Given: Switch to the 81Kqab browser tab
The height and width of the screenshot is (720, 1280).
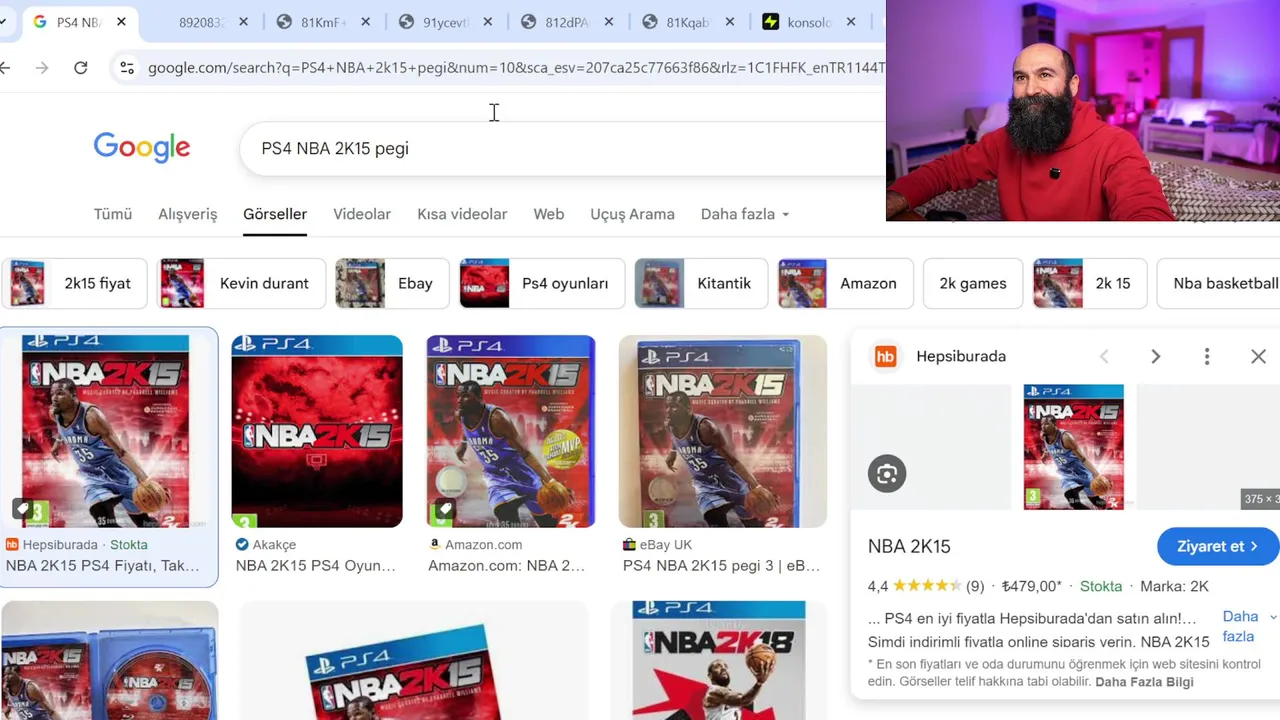Looking at the screenshot, I should 687,22.
